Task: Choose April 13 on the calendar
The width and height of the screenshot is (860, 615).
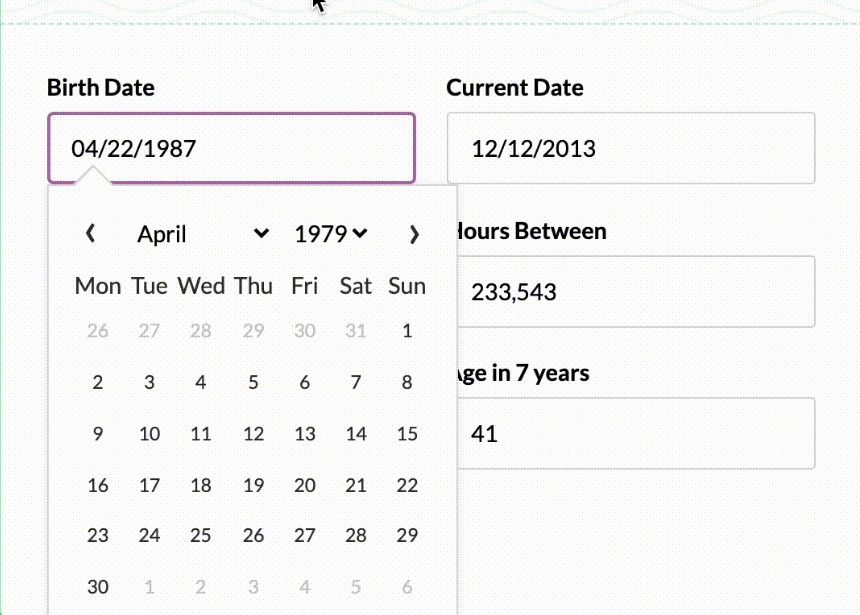Action: tap(305, 434)
